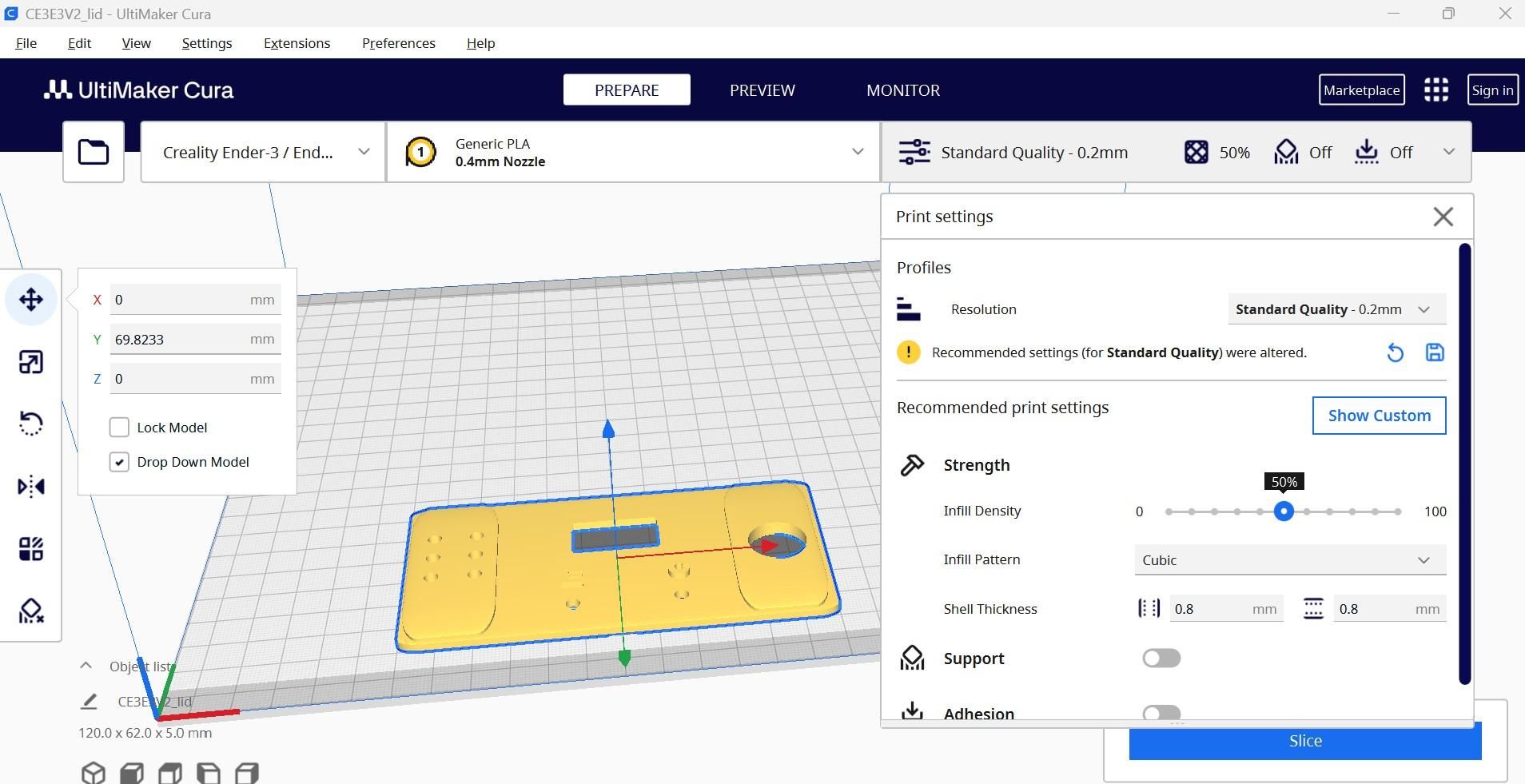Viewport: 1525px width, 784px height.
Task: Open file folder icon
Action: click(94, 152)
